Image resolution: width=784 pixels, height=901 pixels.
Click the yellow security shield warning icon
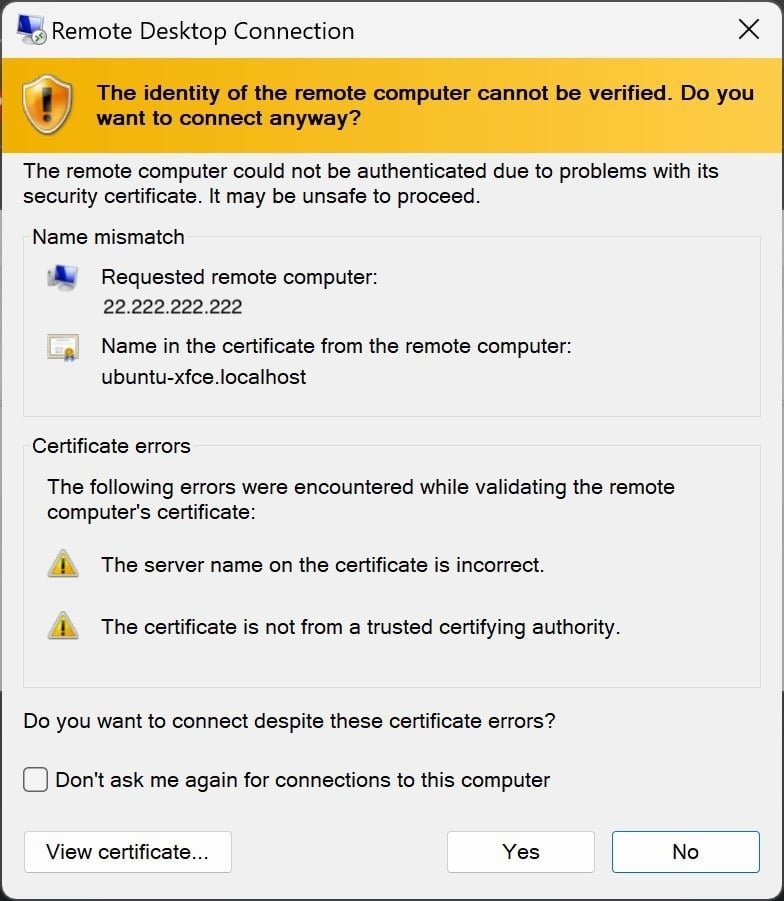click(x=45, y=105)
